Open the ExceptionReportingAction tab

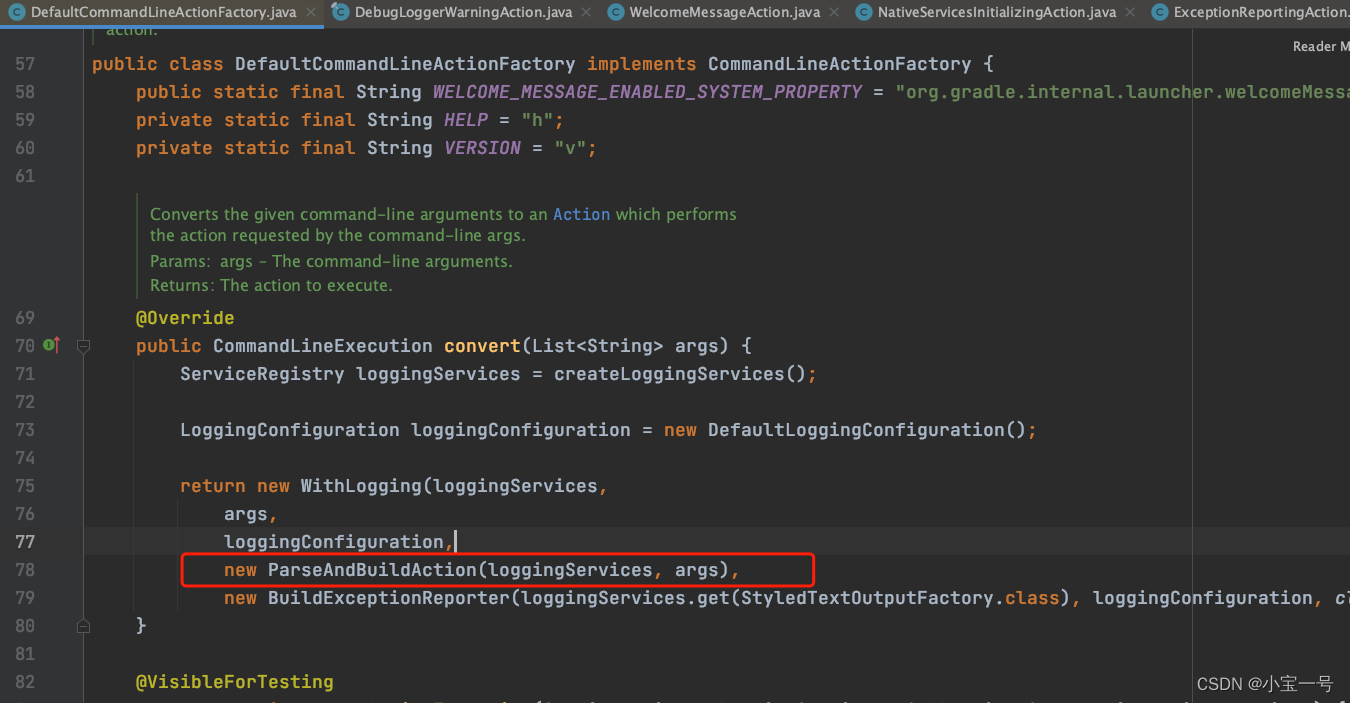[x=1248, y=13]
